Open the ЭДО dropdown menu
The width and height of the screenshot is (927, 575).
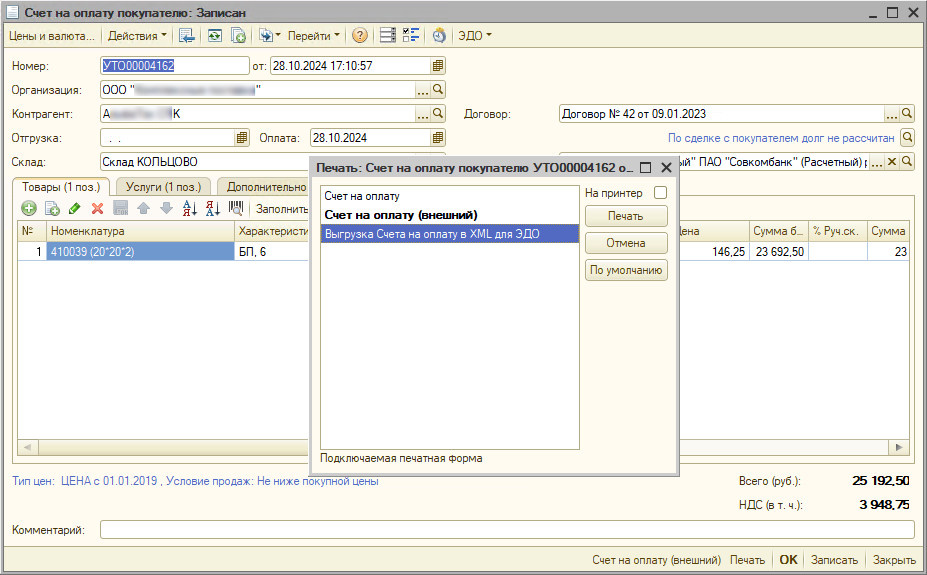pos(475,35)
